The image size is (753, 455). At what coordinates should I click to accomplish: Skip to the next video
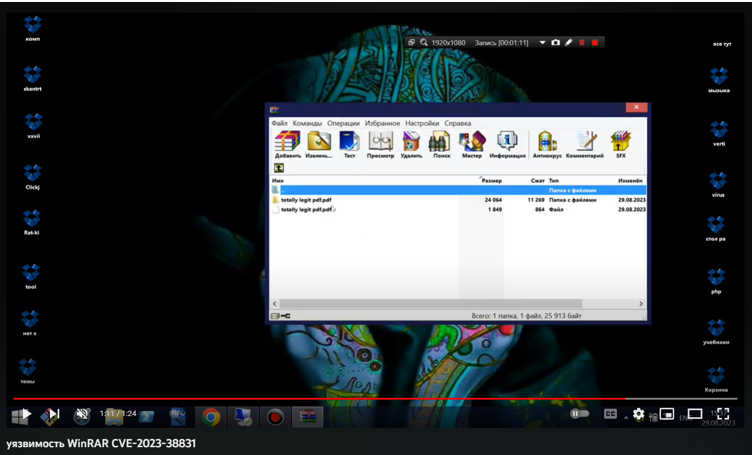point(53,415)
